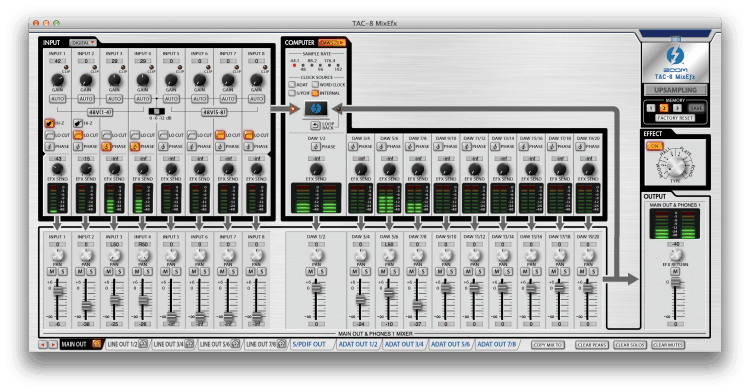The height and width of the screenshot is (392, 750).
Task: Open the DAW selector dropdown in Computer panel
Action: pyautogui.click(x=331, y=43)
